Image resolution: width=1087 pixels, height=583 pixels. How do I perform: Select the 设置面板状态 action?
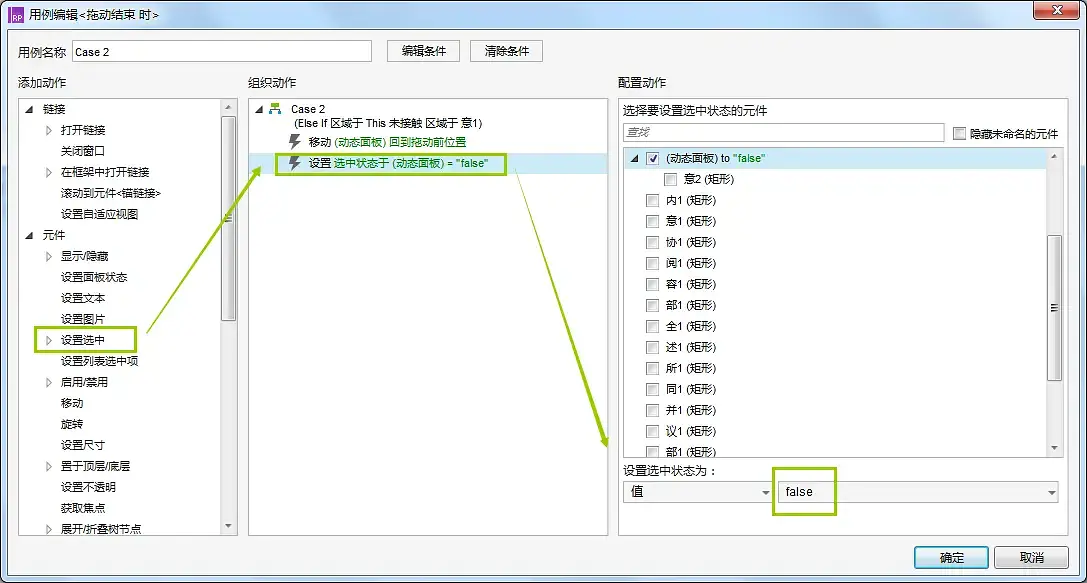click(94, 277)
